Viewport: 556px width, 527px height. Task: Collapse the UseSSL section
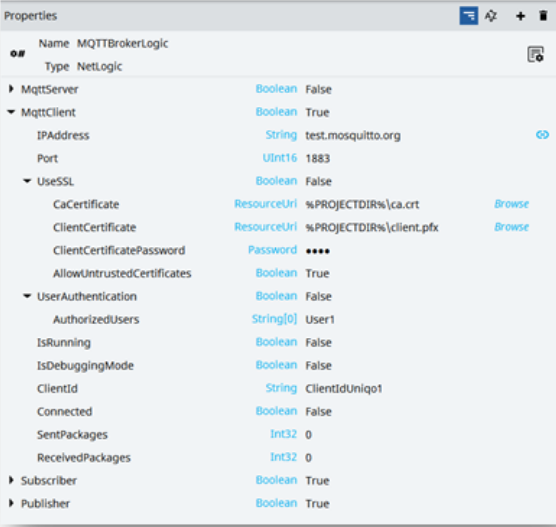[x=27, y=181]
